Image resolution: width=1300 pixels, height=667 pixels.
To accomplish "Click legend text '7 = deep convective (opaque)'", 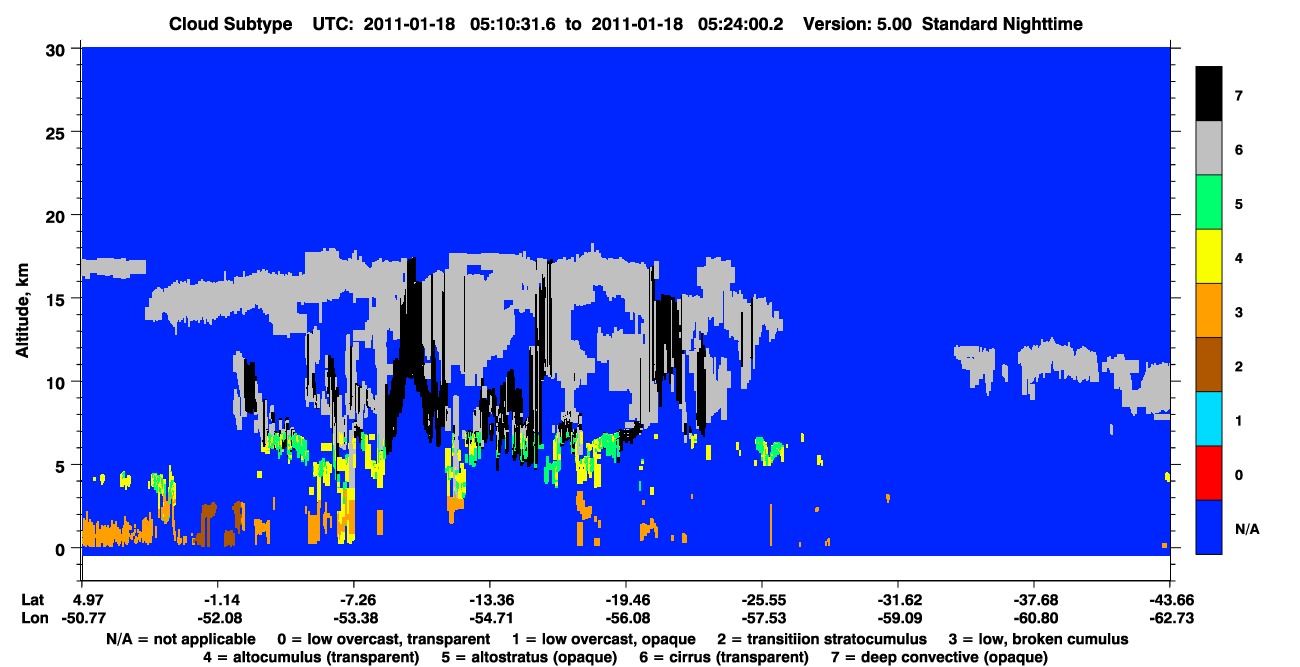I will tap(941, 657).
